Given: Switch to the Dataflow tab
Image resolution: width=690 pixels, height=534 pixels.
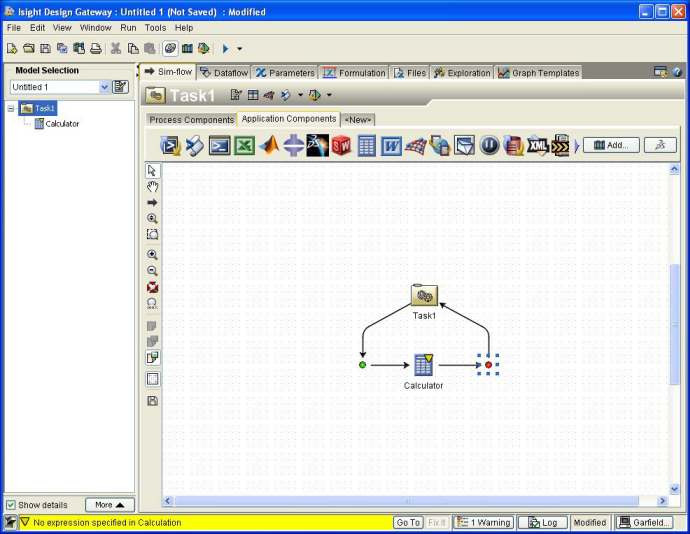Looking at the screenshot, I should tap(224, 73).
